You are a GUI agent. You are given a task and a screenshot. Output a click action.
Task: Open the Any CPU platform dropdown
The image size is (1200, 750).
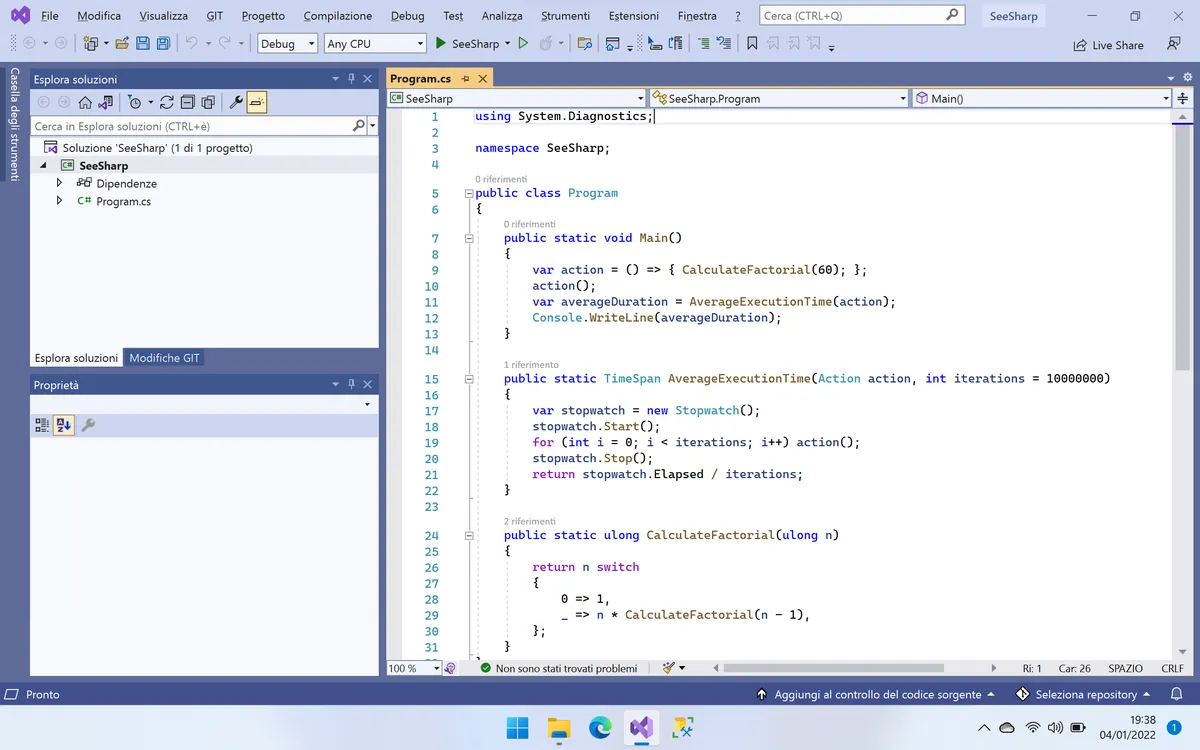[375, 44]
